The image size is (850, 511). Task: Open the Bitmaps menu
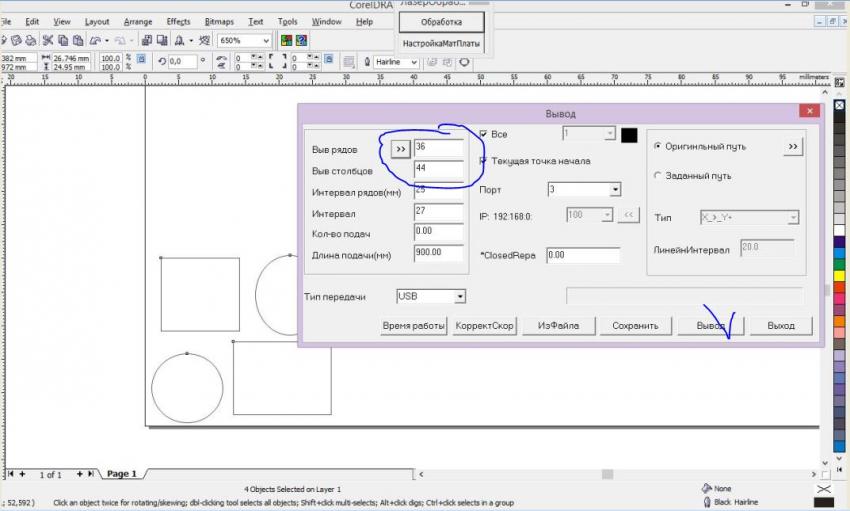tap(218, 21)
